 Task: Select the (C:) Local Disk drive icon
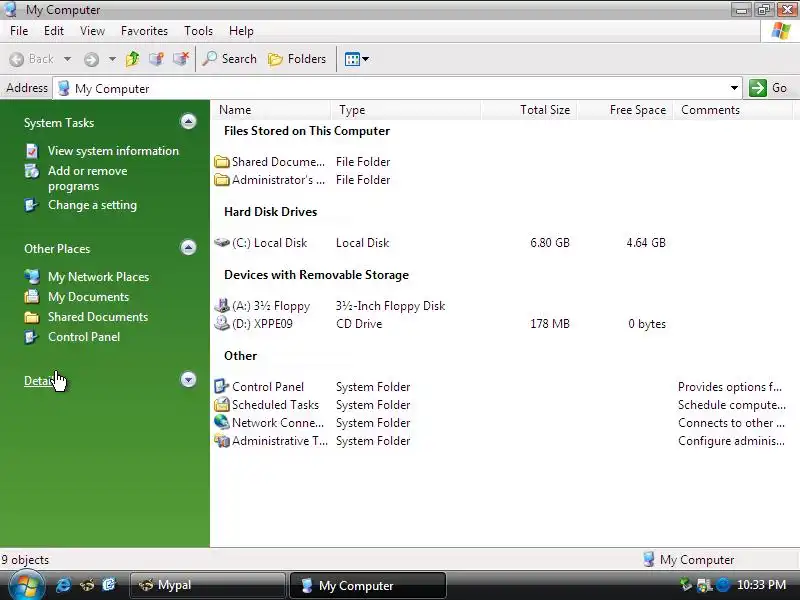coord(221,242)
